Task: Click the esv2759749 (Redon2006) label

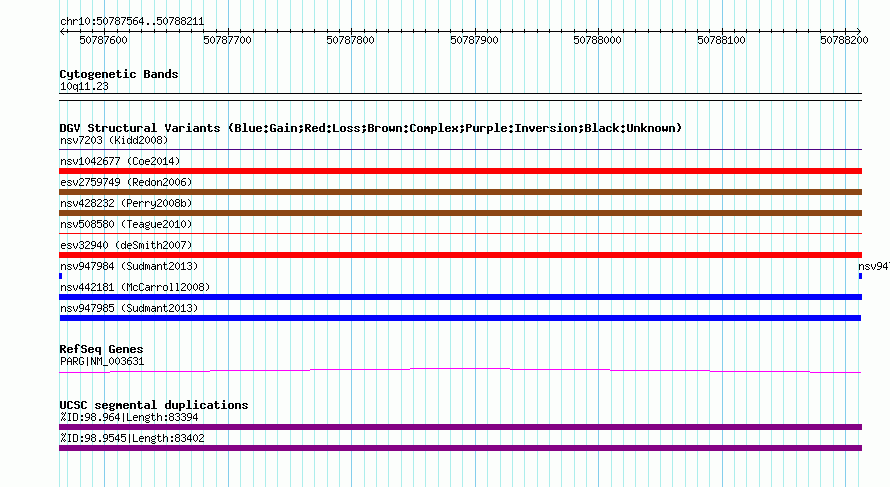Action: coord(126,182)
